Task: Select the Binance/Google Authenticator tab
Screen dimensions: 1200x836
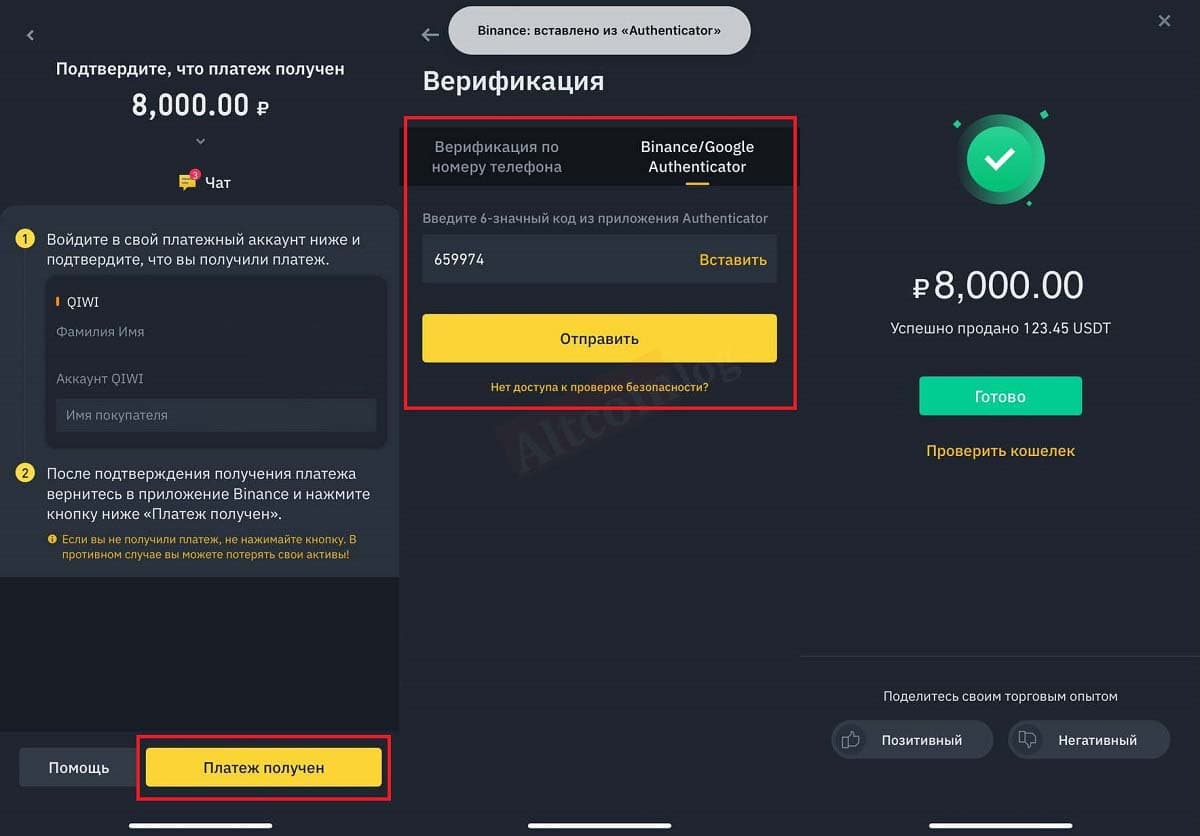Action: point(697,157)
